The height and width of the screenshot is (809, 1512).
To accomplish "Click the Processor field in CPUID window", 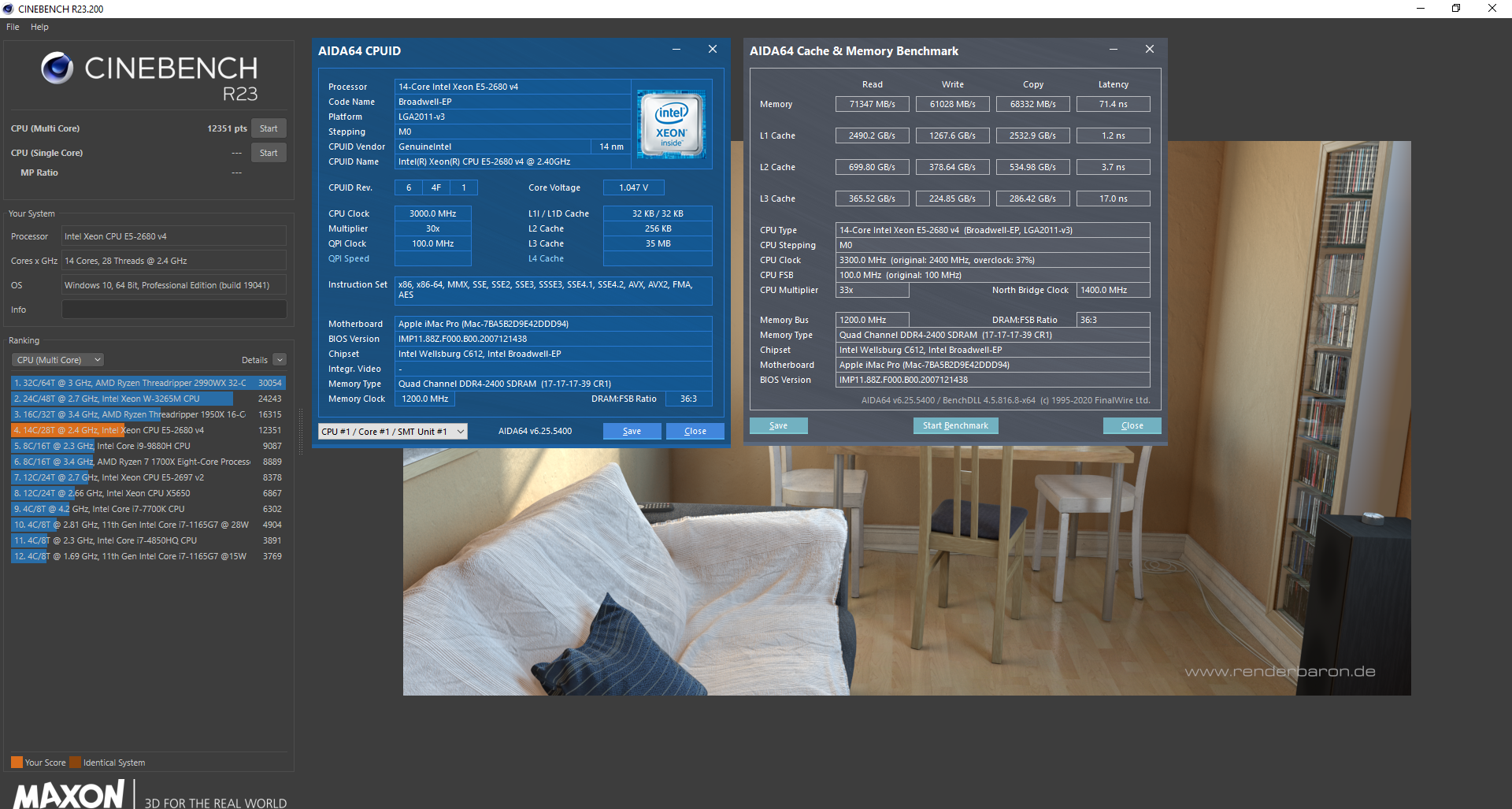I will [x=513, y=87].
